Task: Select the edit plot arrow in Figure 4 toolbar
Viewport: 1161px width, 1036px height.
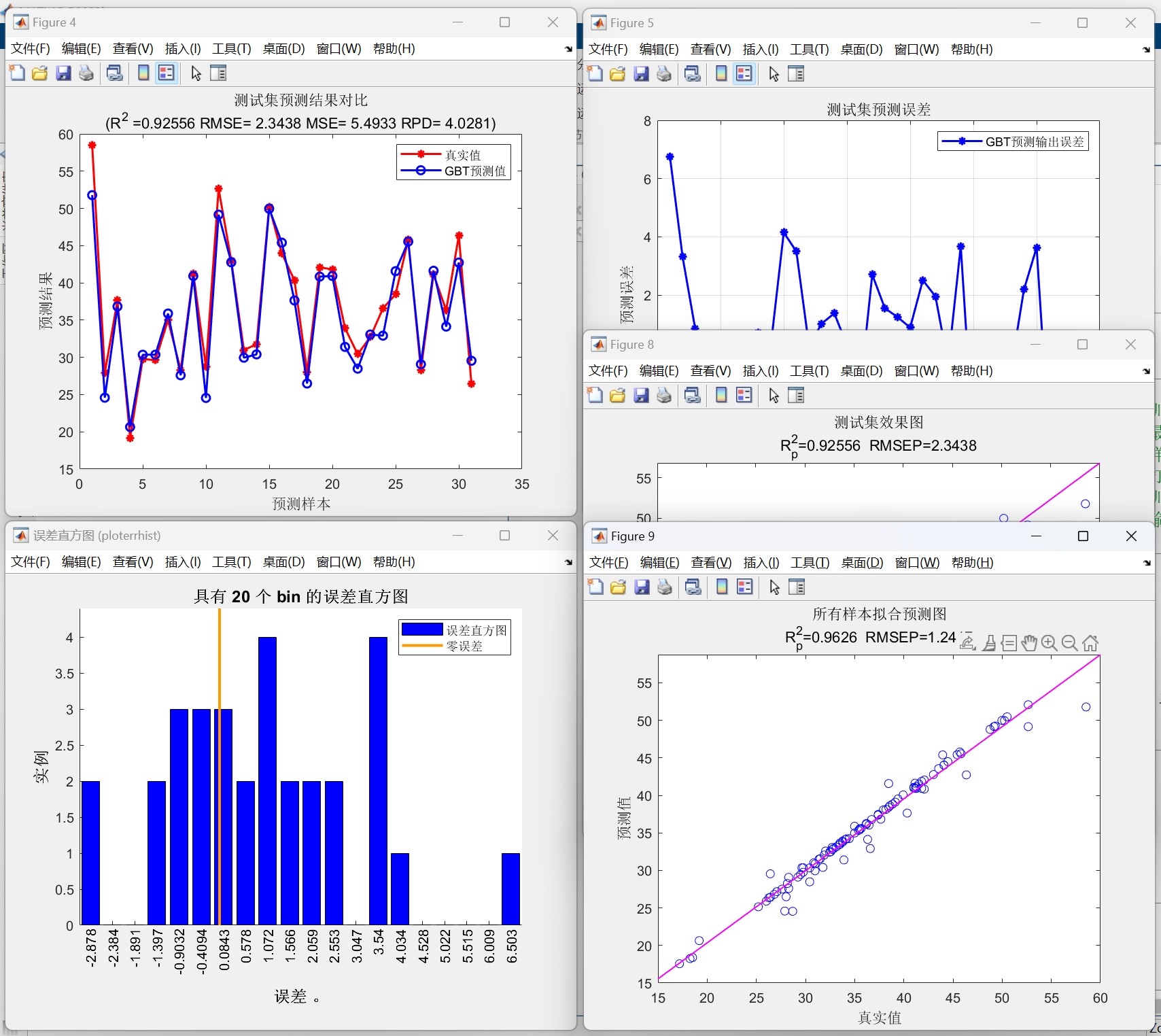Action: pyautogui.click(x=195, y=73)
